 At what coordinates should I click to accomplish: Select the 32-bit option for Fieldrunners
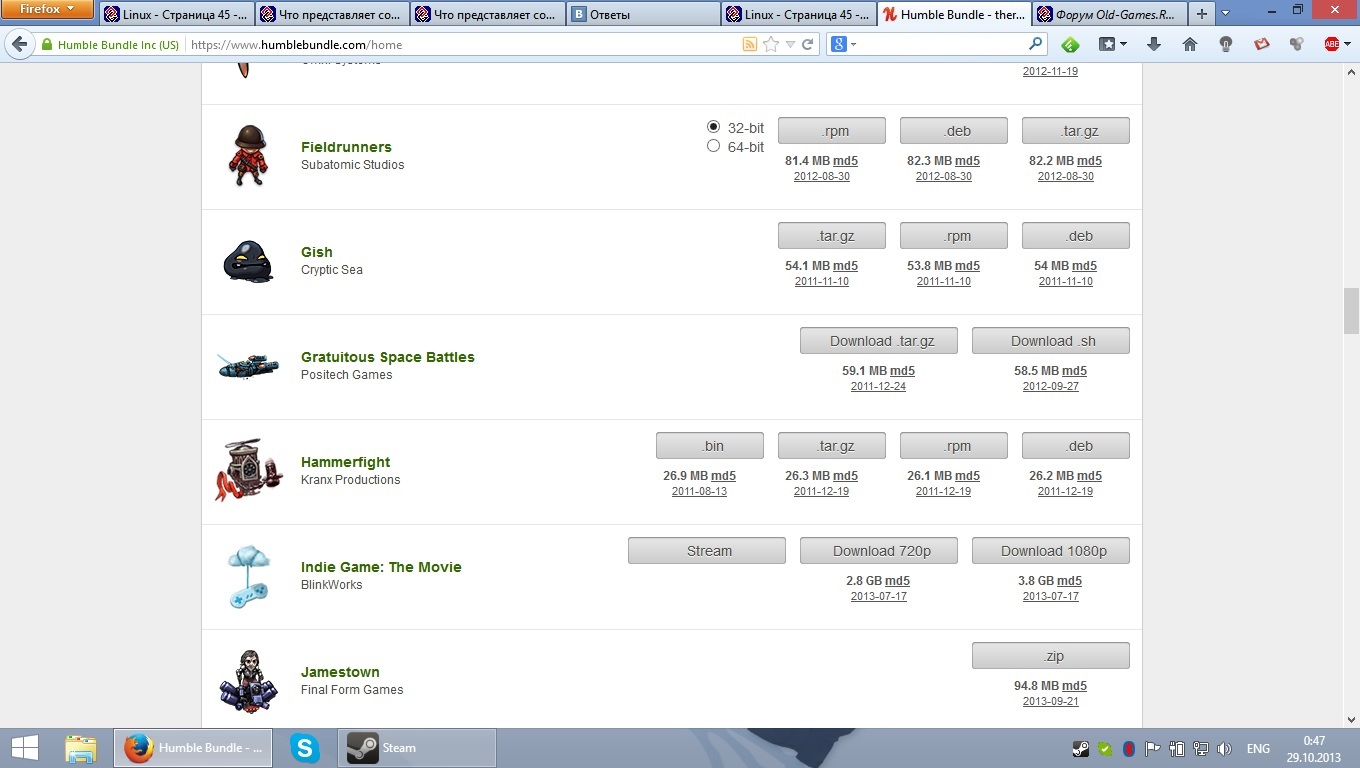pyautogui.click(x=713, y=127)
